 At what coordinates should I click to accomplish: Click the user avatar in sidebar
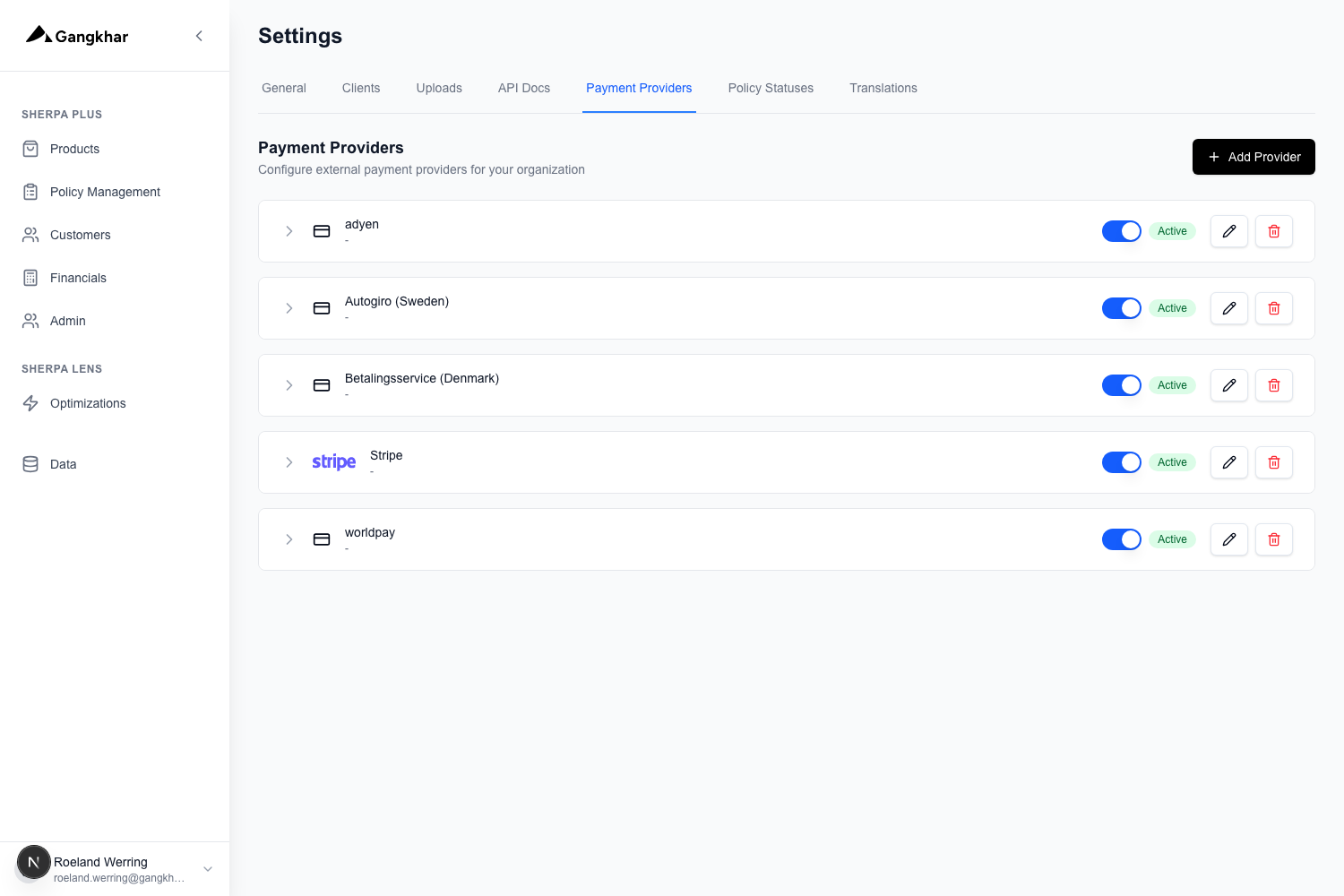(34, 863)
